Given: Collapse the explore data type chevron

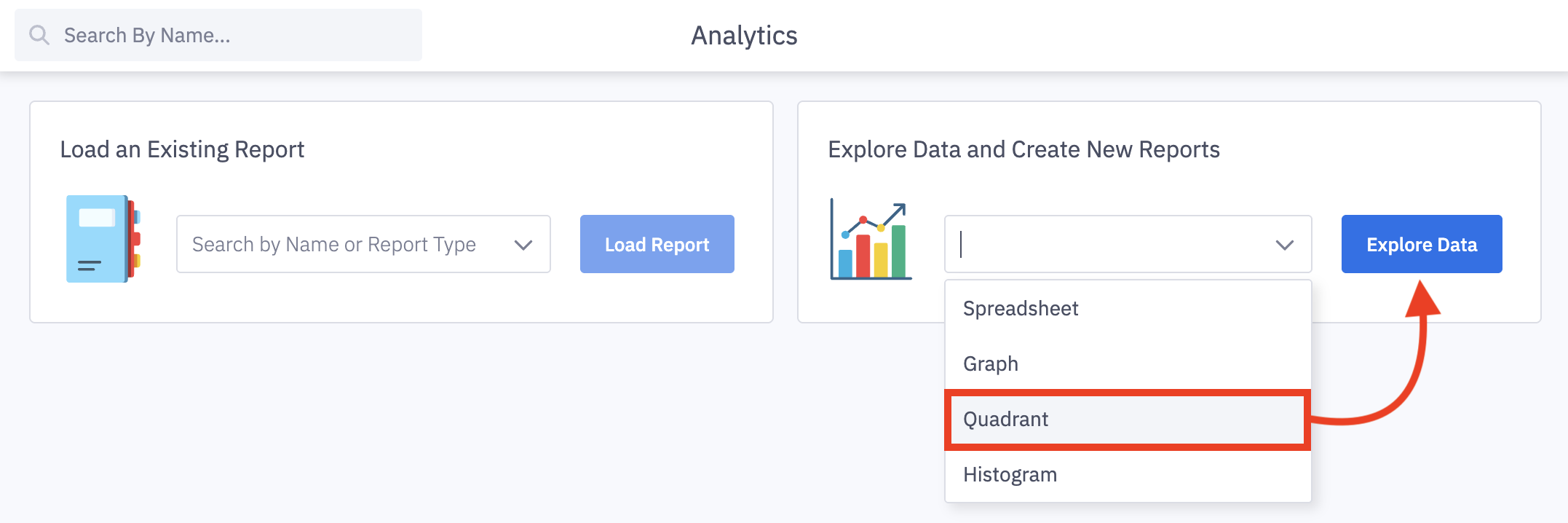Looking at the screenshot, I should 1284,245.
